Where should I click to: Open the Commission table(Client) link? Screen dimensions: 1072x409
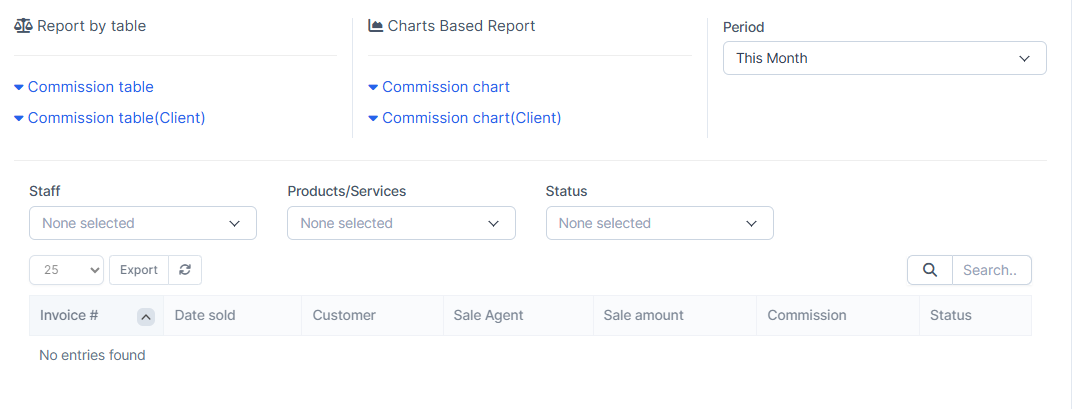click(116, 118)
